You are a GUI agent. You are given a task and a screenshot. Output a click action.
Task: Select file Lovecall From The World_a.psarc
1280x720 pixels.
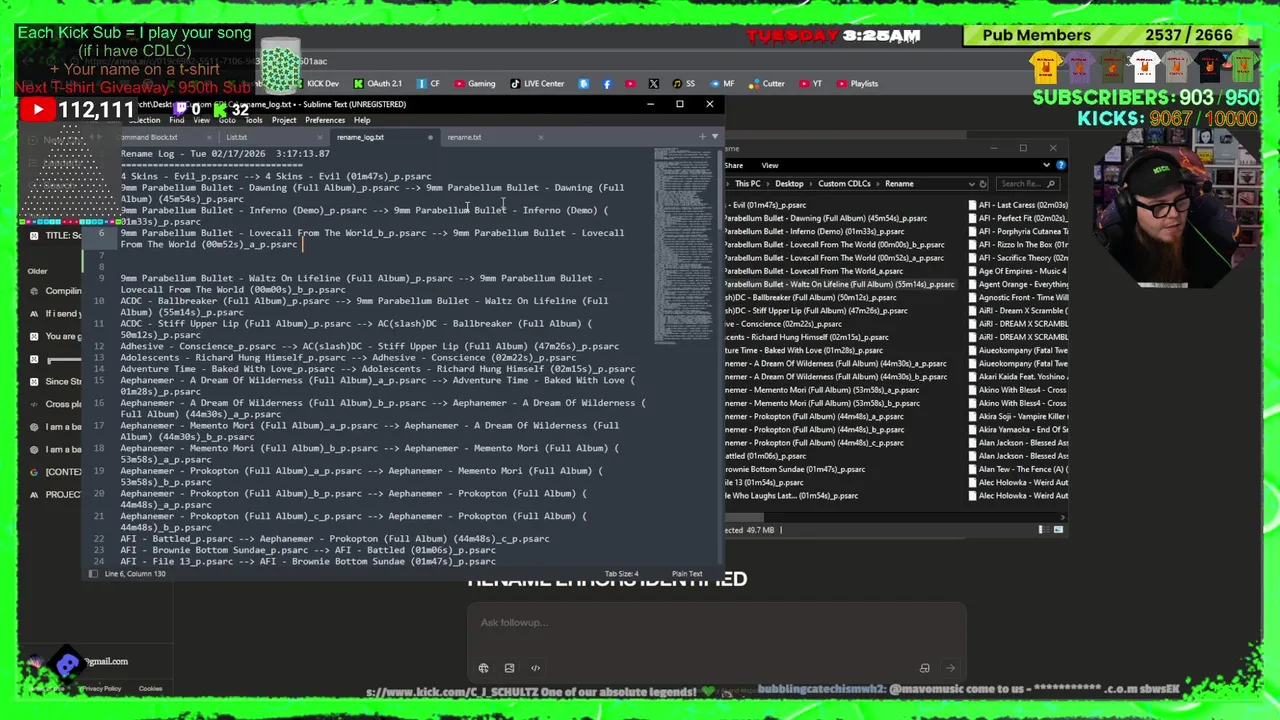813,271
